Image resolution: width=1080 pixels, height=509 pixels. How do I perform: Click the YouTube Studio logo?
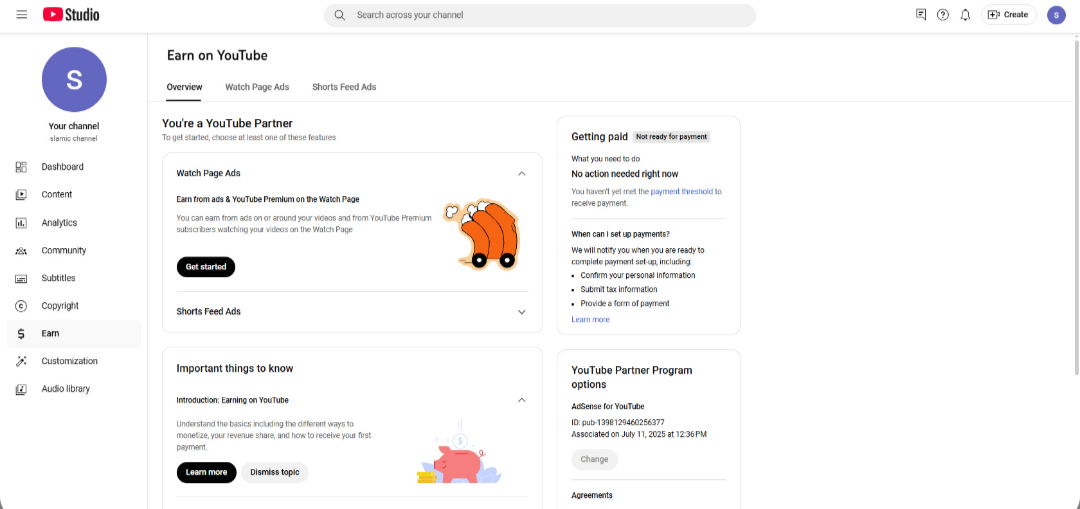click(x=71, y=14)
